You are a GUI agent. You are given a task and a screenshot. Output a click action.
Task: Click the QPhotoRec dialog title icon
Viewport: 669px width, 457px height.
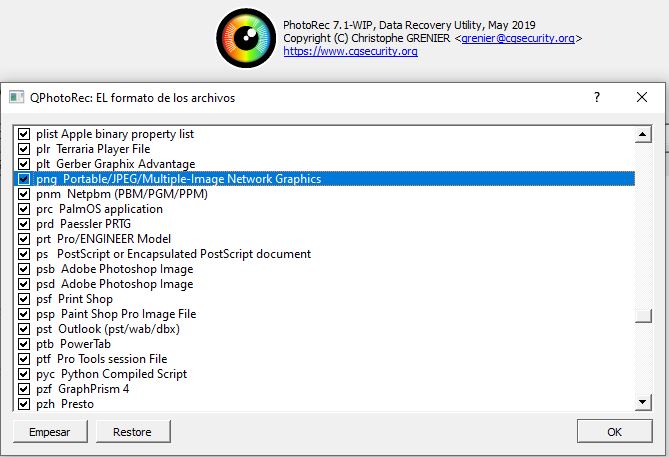click(x=17, y=97)
